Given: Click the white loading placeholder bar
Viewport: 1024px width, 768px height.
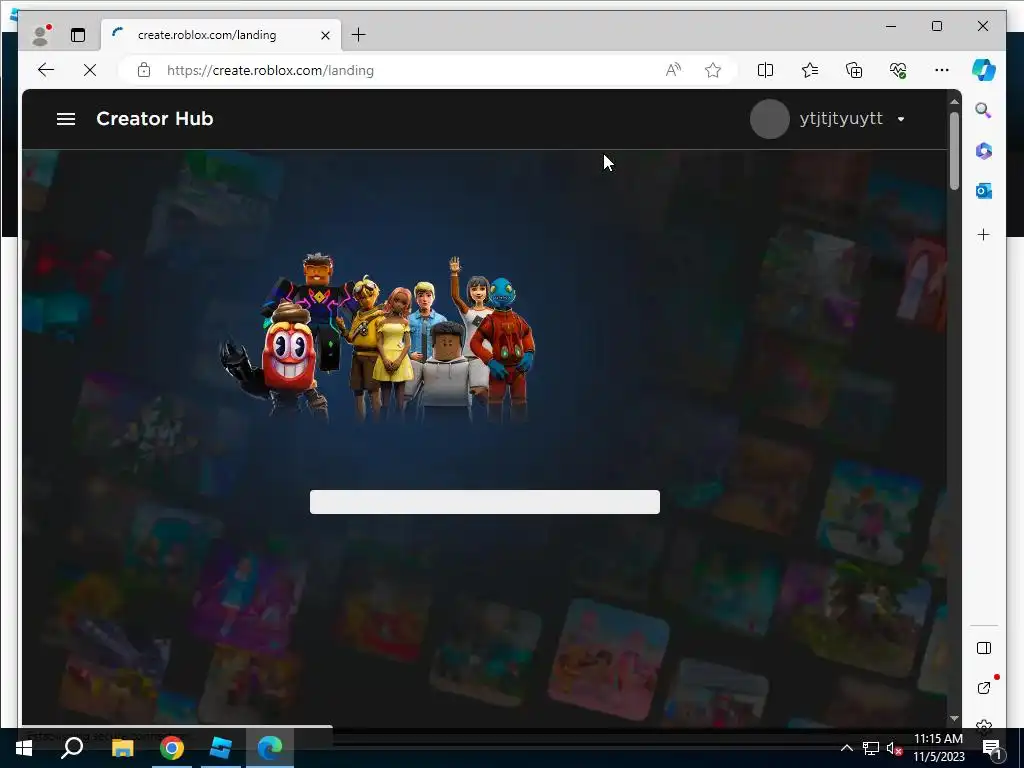Looking at the screenshot, I should pos(485,502).
